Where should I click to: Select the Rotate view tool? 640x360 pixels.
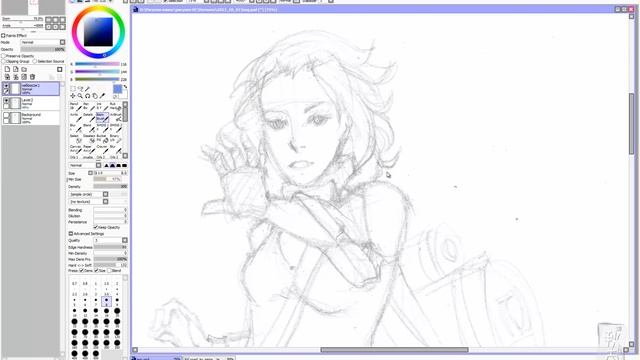pos(87,96)
